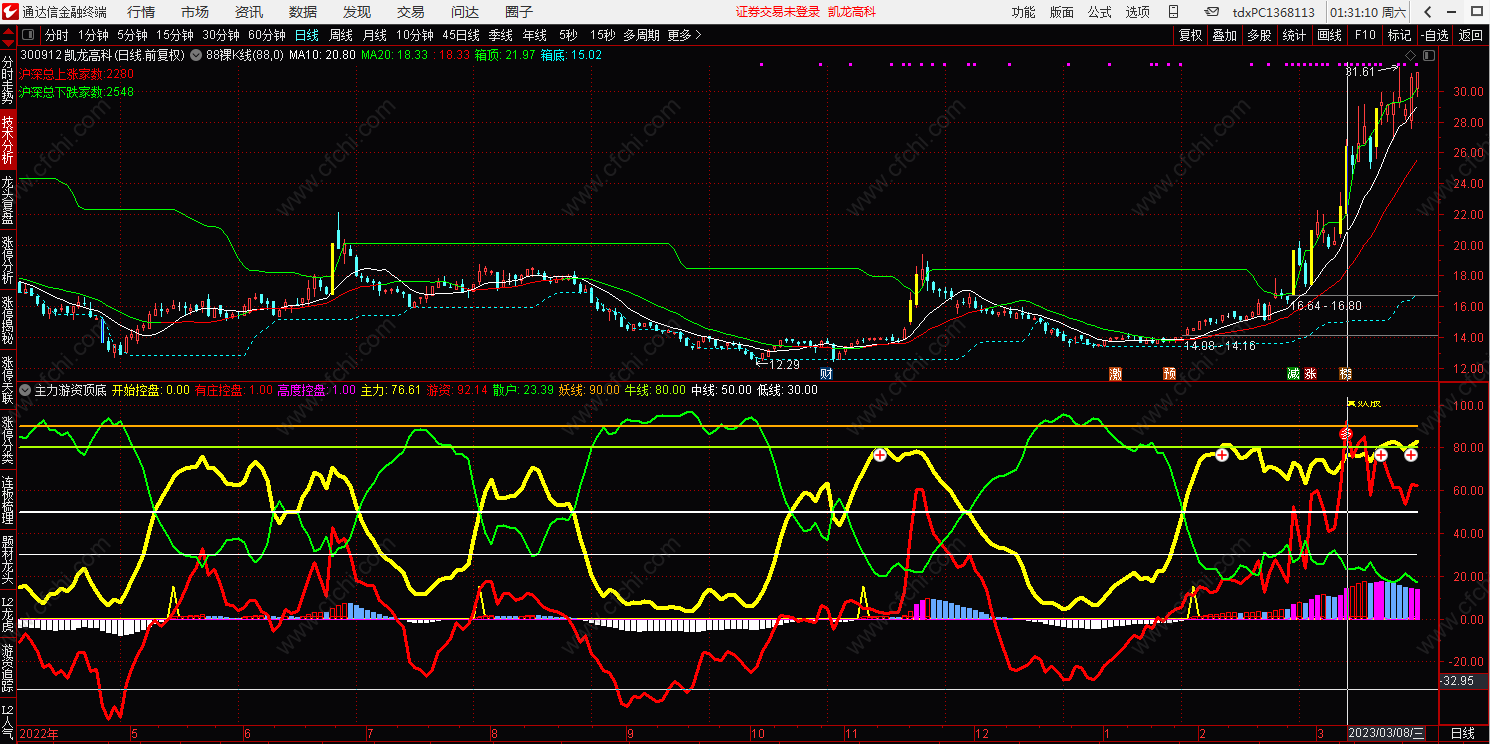Click the 画线 drawing tools button
This screenshot has height=744, width=1490.
tap(1329, 35)
